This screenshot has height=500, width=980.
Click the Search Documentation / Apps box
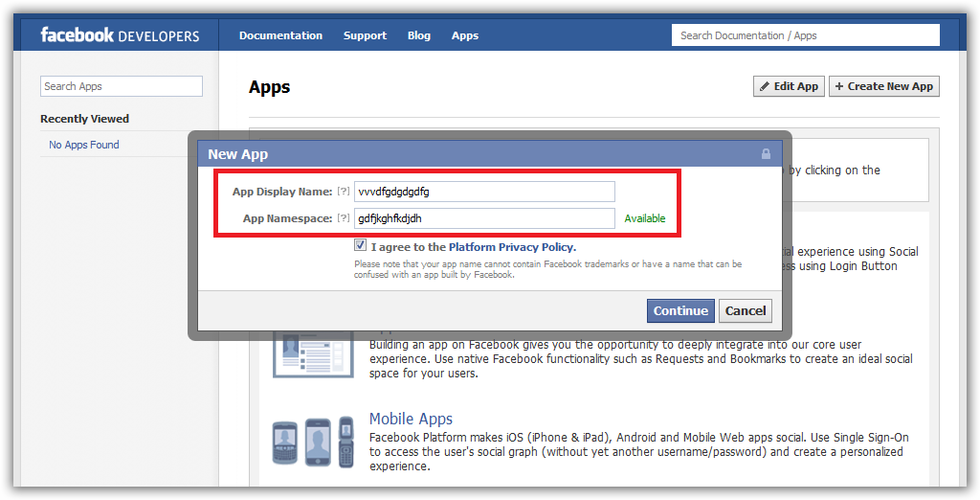pos(806,36)
